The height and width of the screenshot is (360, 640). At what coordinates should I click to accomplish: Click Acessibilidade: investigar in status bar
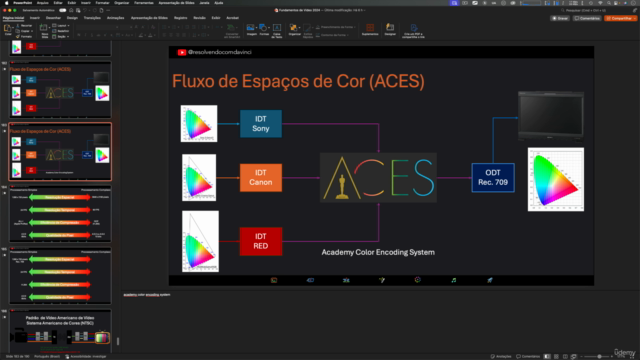86,356
